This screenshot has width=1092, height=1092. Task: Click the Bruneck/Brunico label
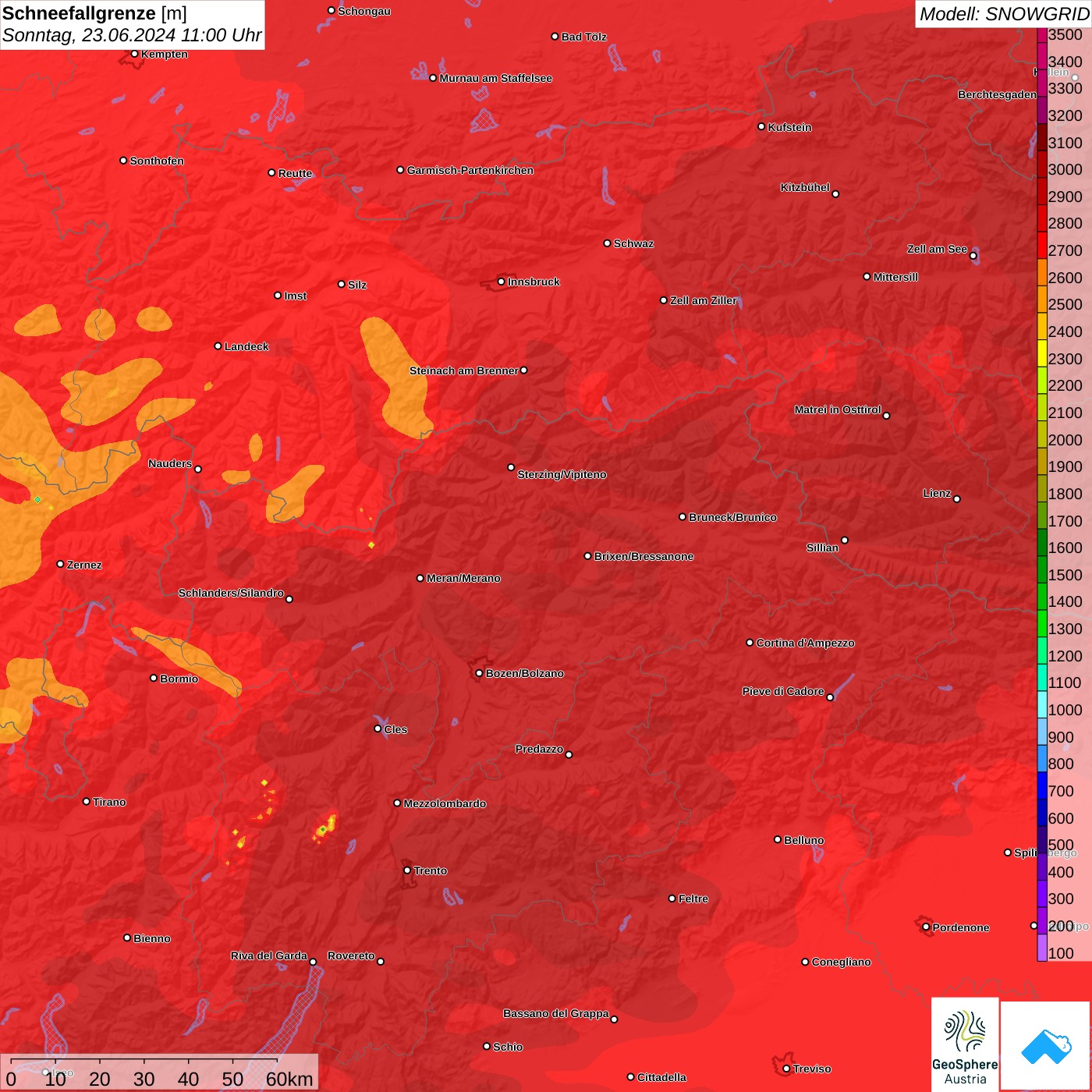pyautogui.click(x=732, y=517)
